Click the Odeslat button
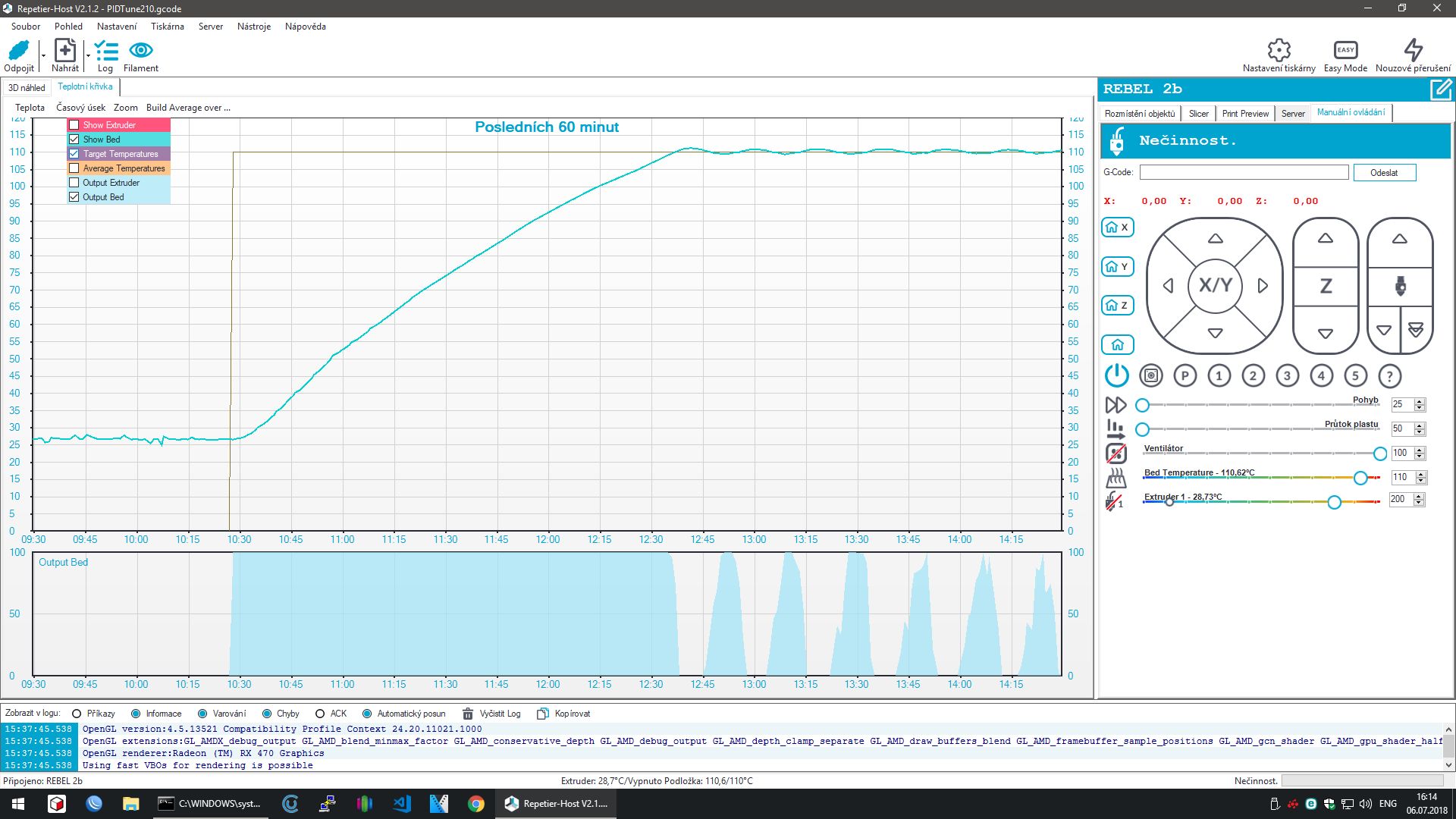The image size is (1456, 819). [1384, 173]
